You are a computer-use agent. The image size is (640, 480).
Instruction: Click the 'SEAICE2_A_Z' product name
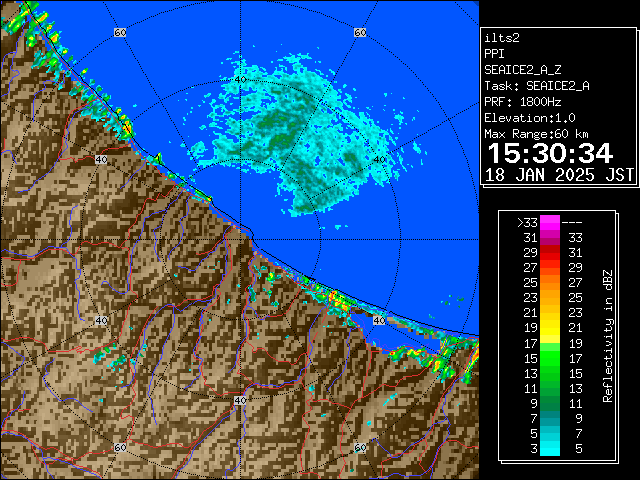tap(522, 70)
